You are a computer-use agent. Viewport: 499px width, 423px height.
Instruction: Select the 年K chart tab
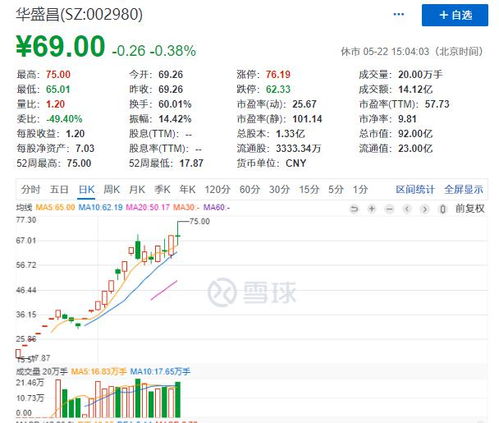pyautogui.click(x=188, y=190)
